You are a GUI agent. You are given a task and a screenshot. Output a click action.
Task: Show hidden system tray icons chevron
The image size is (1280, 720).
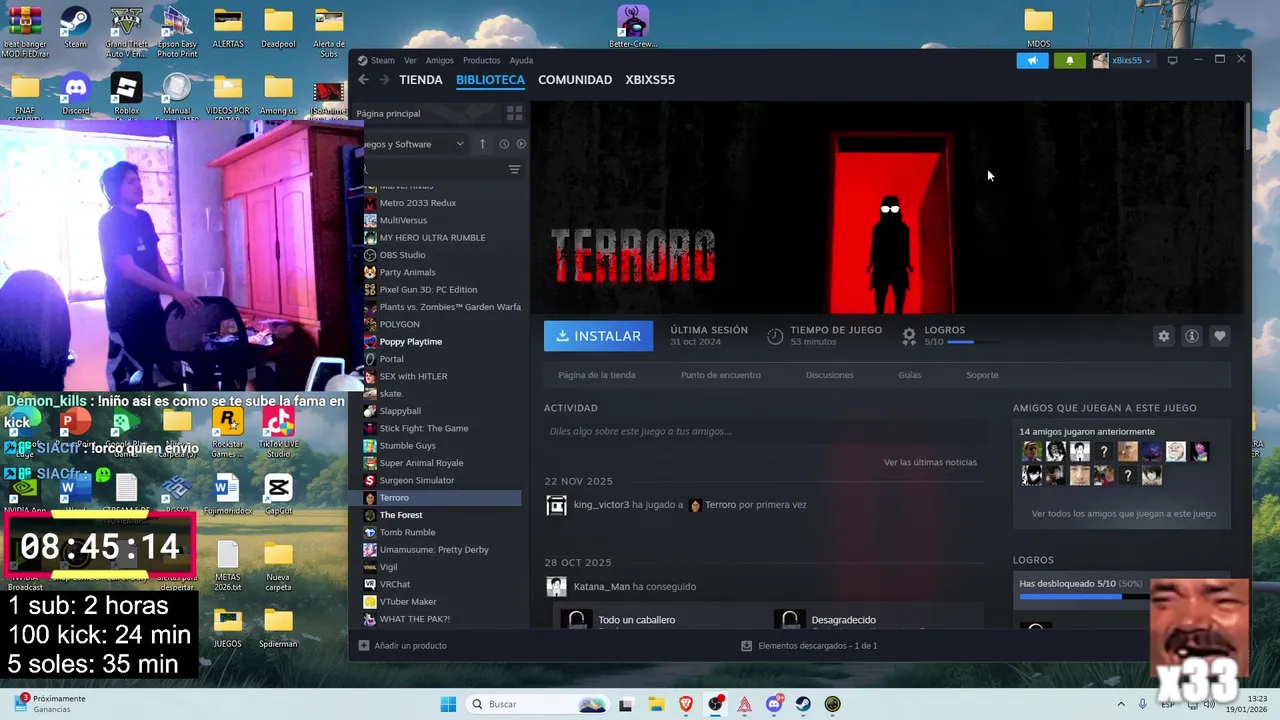pos(1120,704)
